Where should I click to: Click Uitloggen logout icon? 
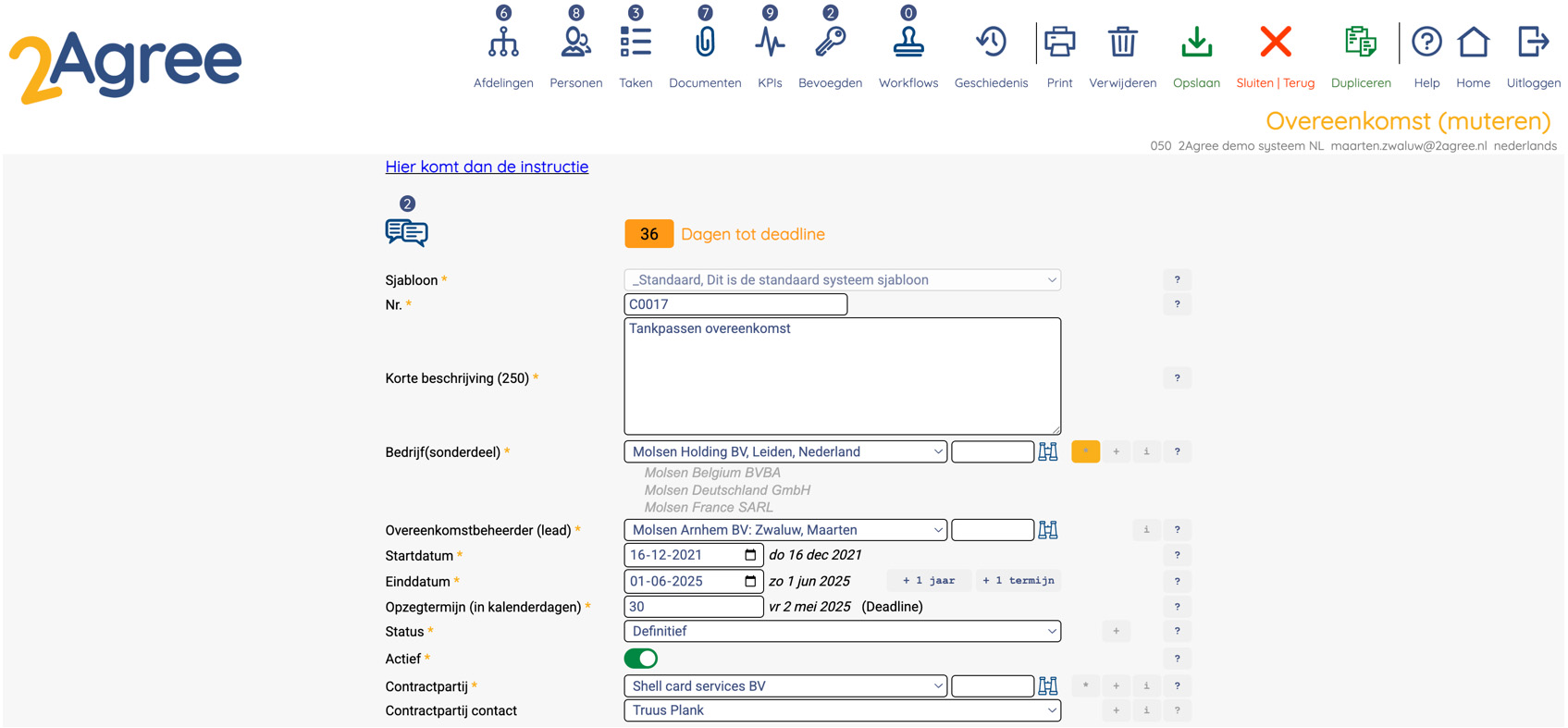[1533, 42]
